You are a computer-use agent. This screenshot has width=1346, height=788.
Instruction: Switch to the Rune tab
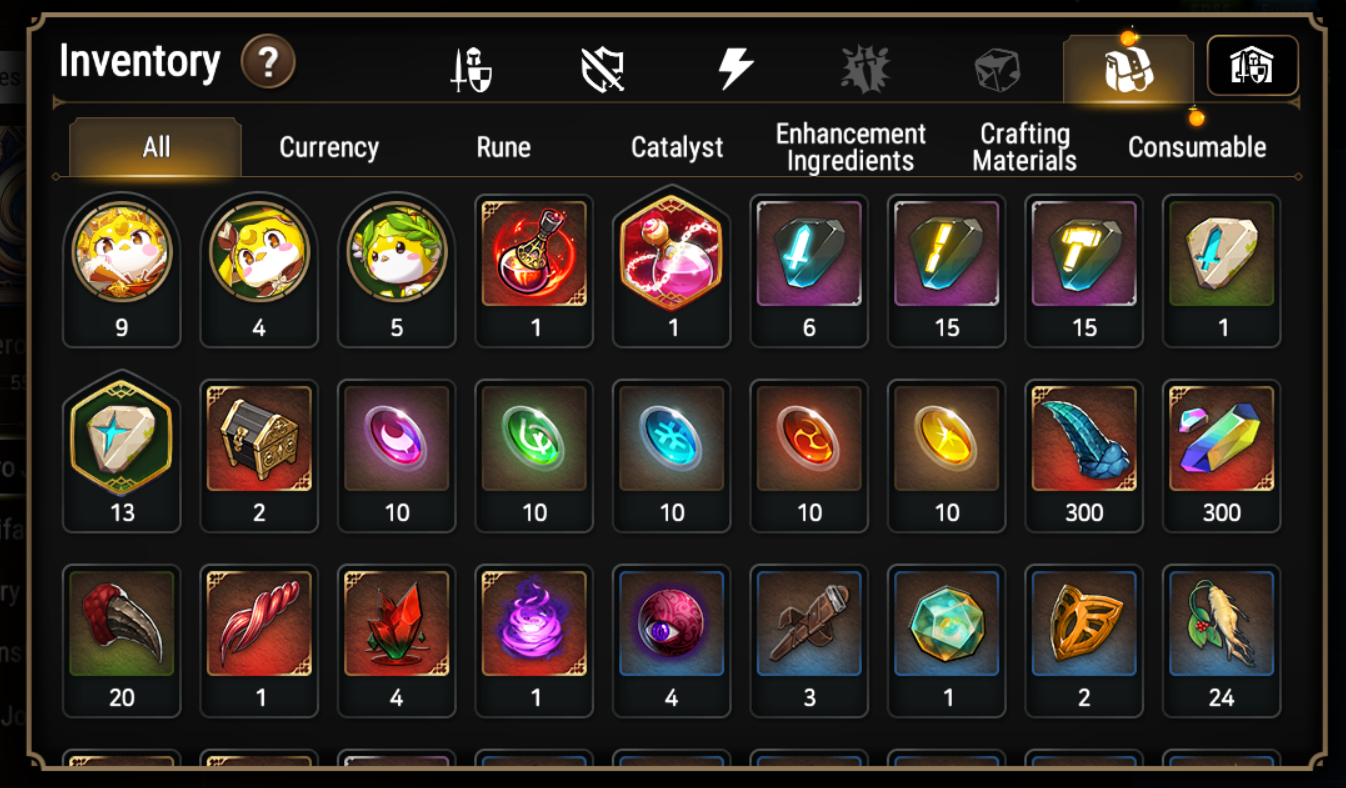coord(503,148)
